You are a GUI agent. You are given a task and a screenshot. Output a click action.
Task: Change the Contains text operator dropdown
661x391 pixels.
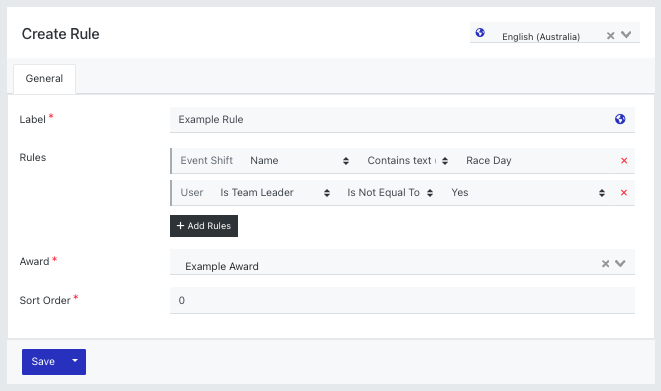(x=408, y=161)
